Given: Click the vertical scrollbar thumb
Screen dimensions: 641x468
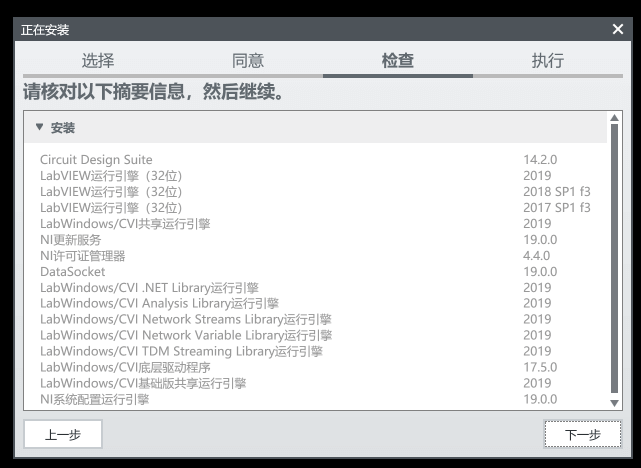Looking at the screenshot, I should 614,258.
